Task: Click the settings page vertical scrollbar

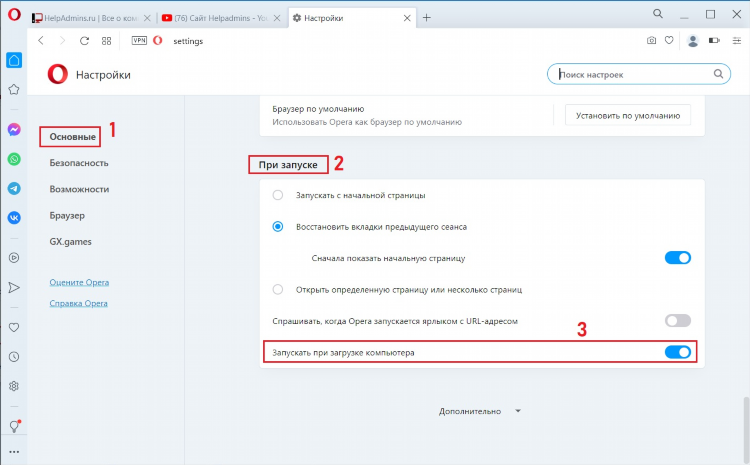Action: [x=746, y=431]
